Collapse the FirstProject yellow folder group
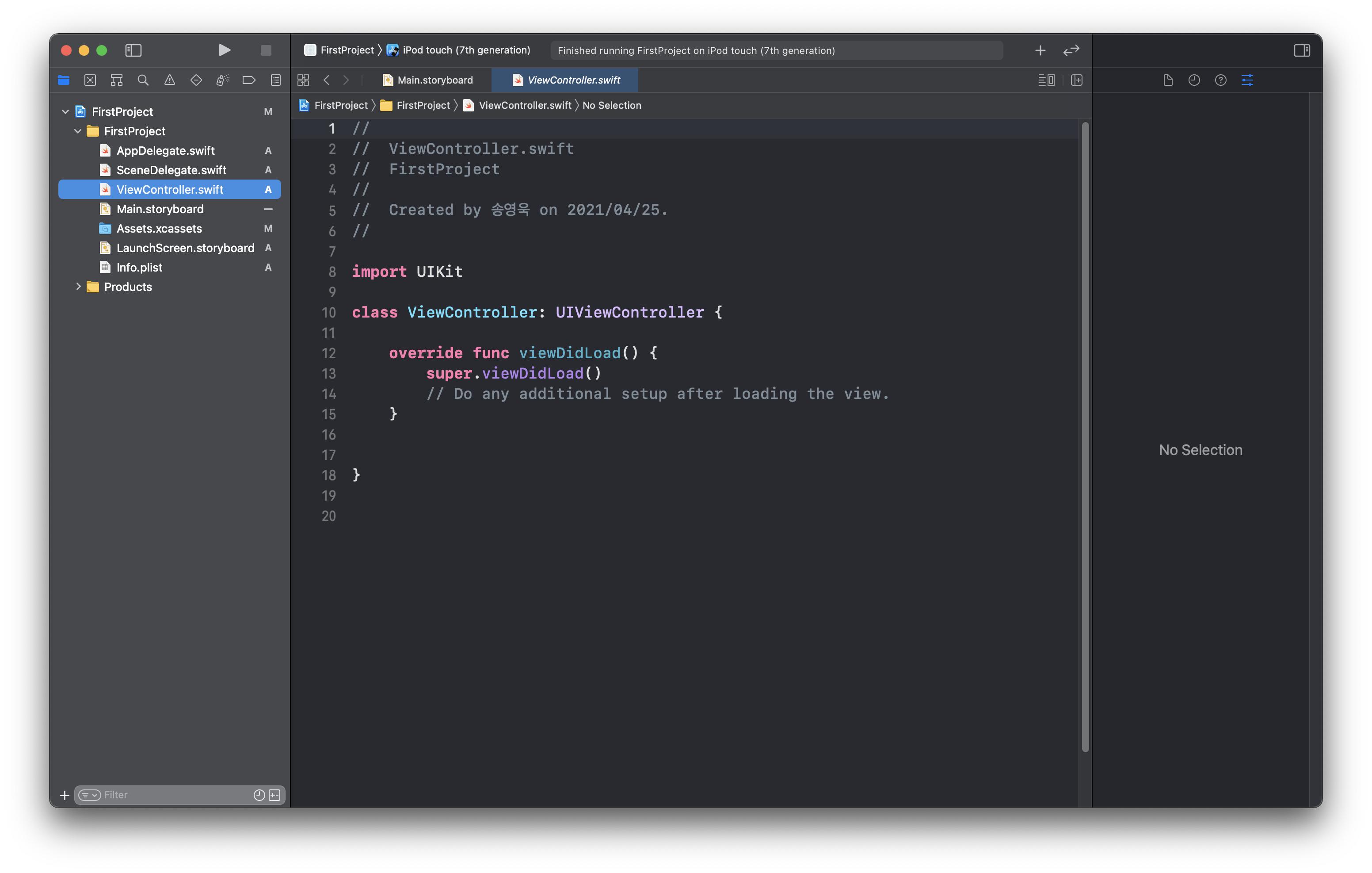1372x873 pixels. [x=78, y=131]
